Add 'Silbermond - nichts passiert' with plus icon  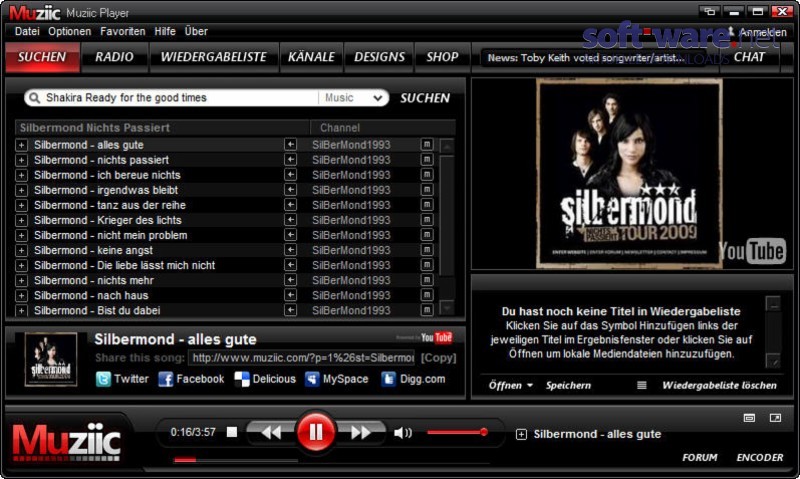pos(21,160)
